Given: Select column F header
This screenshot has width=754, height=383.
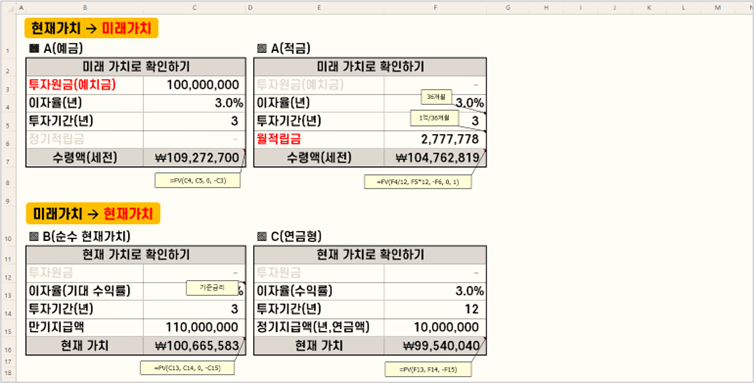Looking at the screenshot, I should (x=435, y=8).
